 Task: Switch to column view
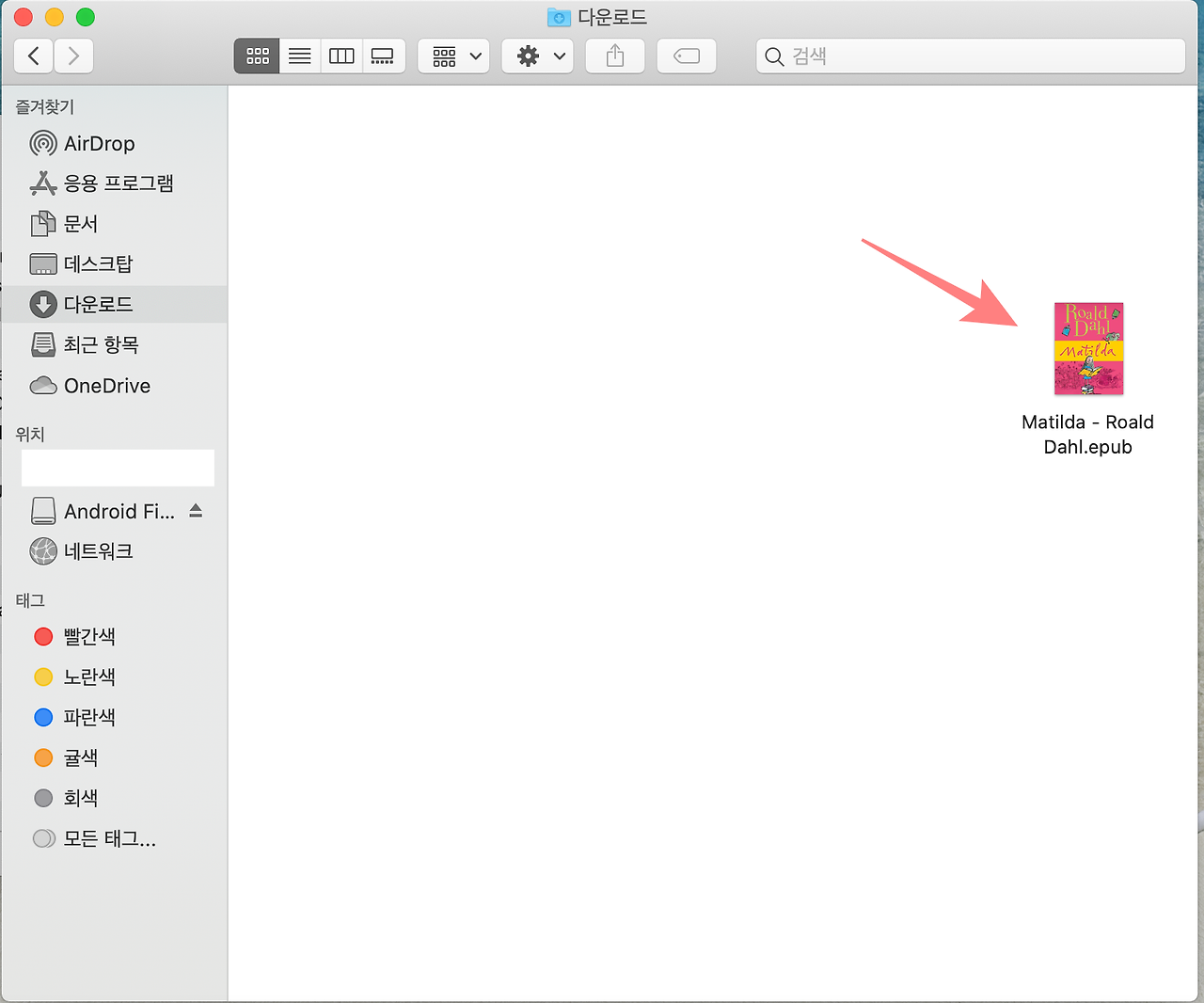pos(341,56)
